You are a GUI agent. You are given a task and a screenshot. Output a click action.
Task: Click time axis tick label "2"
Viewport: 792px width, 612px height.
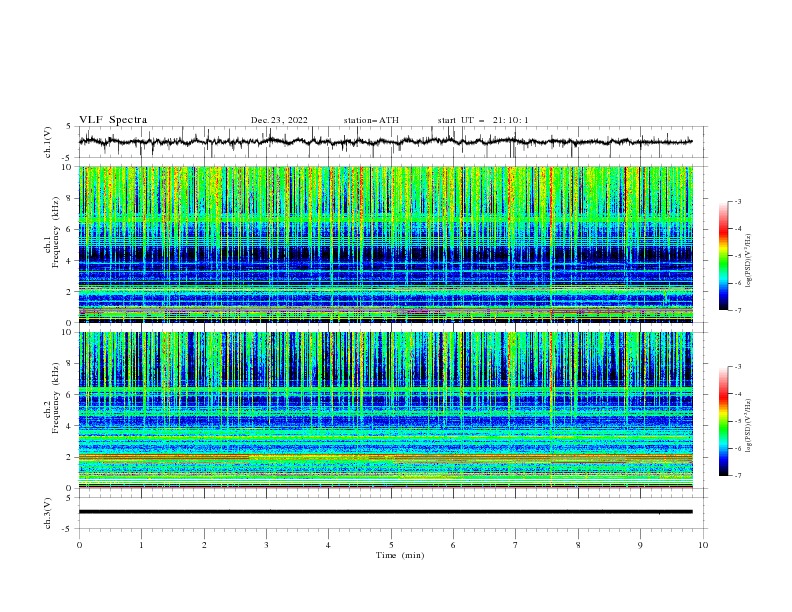[204, 545]
